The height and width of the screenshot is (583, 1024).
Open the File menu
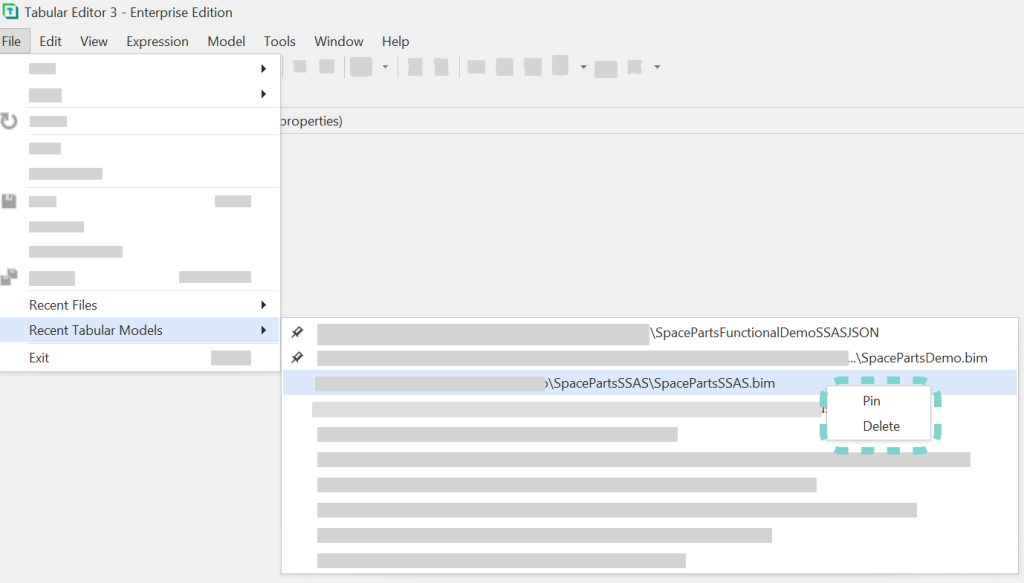pos(12,41)
